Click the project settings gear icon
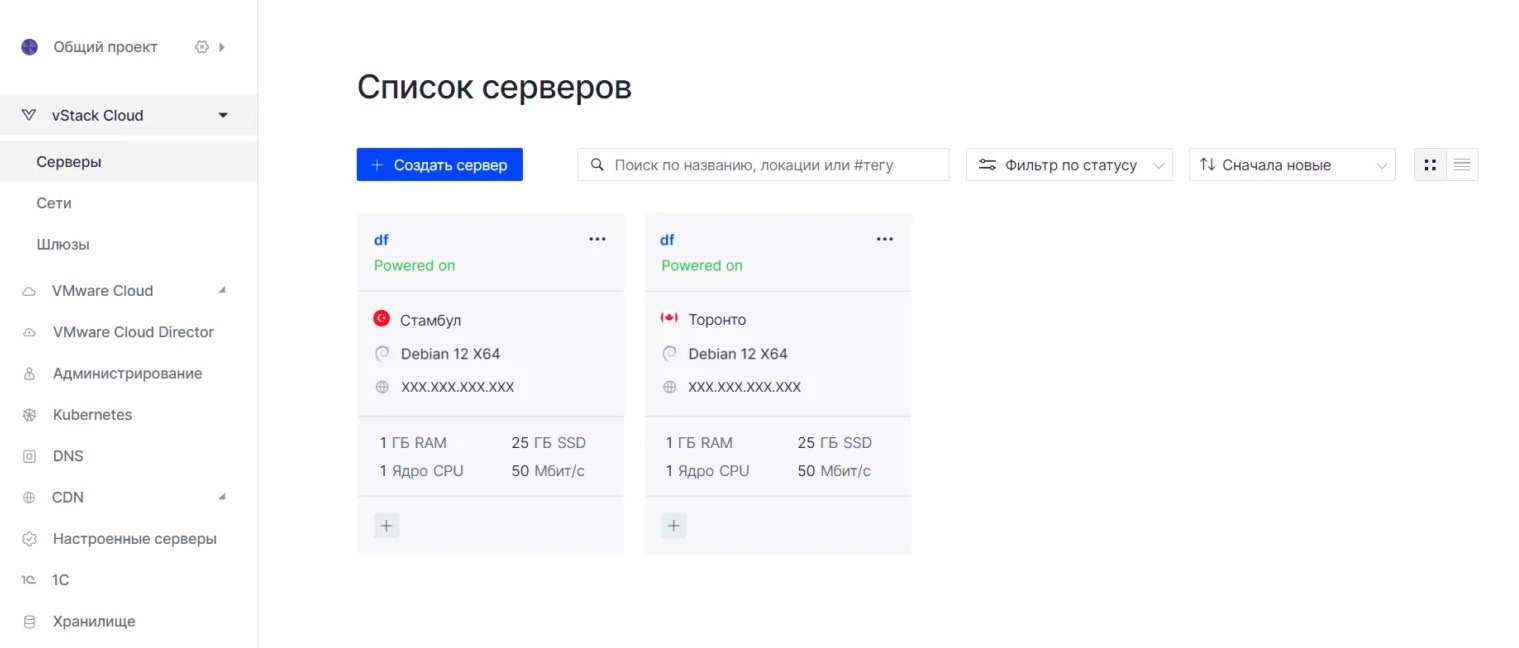This screenshot has height=648, width=1519. 202,47
